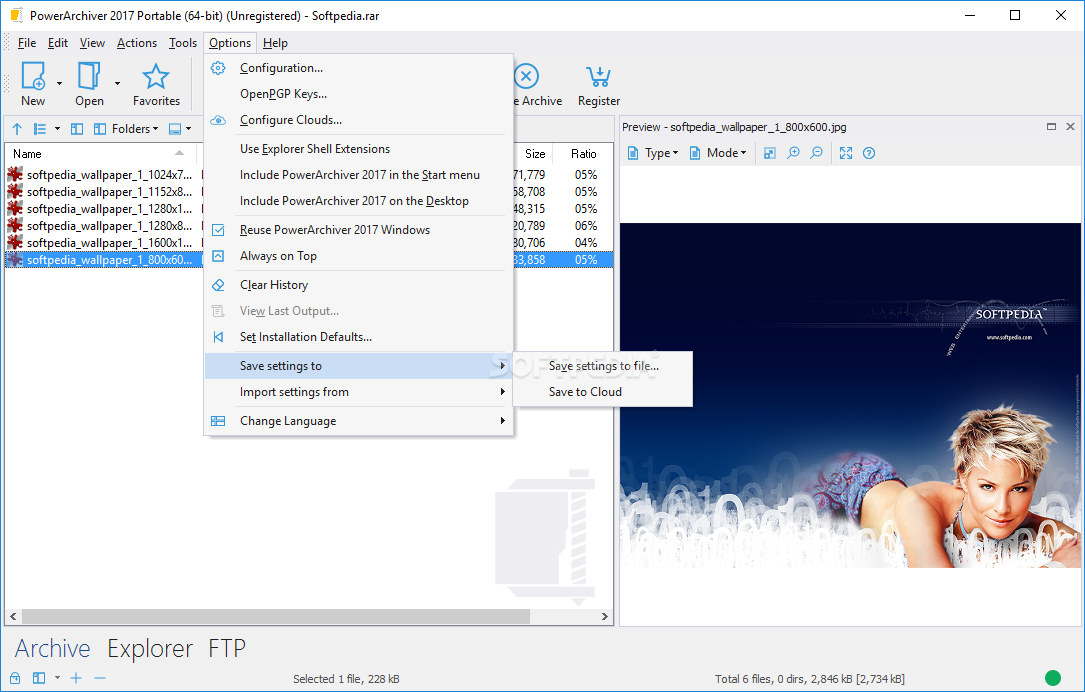This screenshot has height=692, width=1085.
Task: Zoom out on the preview image
Action: 817,153
